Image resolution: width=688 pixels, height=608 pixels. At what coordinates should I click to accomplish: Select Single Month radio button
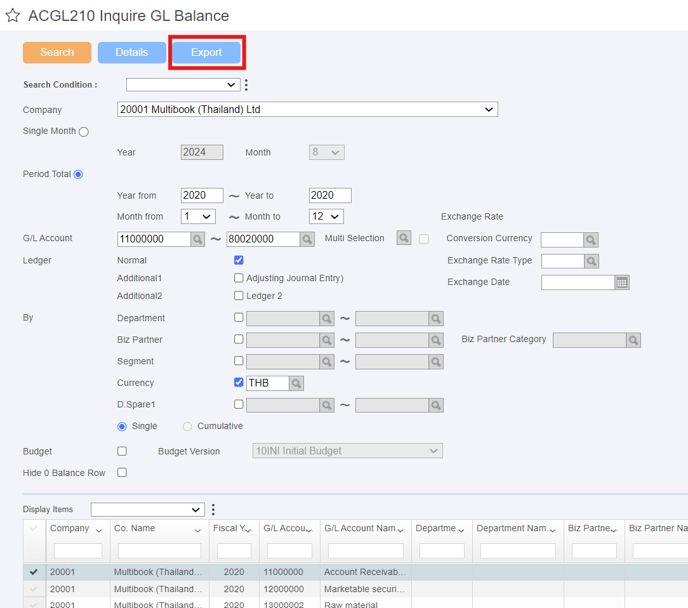tap(84, 132)
